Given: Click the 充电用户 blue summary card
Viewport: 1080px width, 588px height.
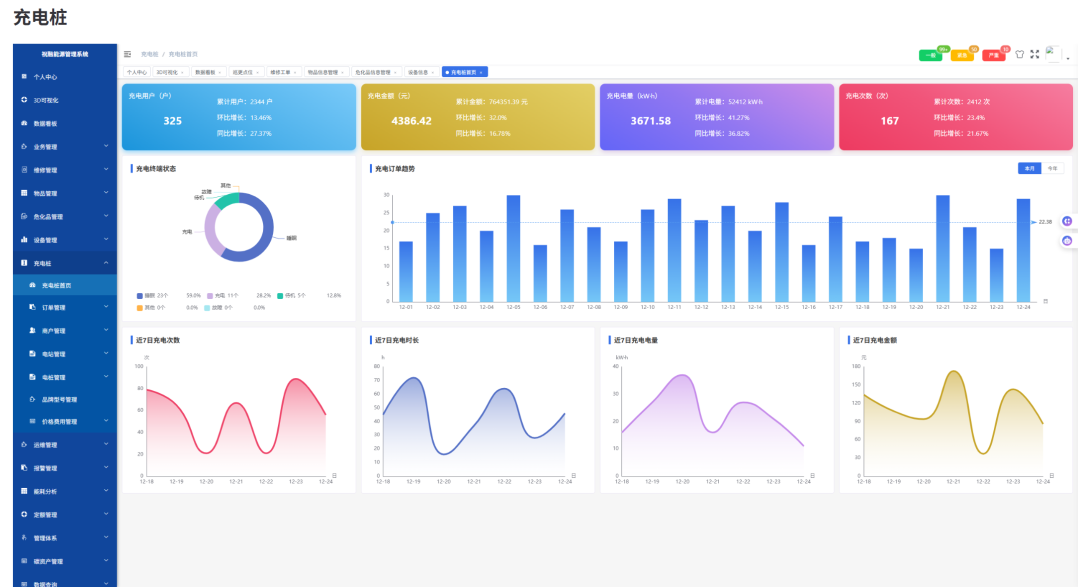Looking at the screenshot, I should coord(239,117).
